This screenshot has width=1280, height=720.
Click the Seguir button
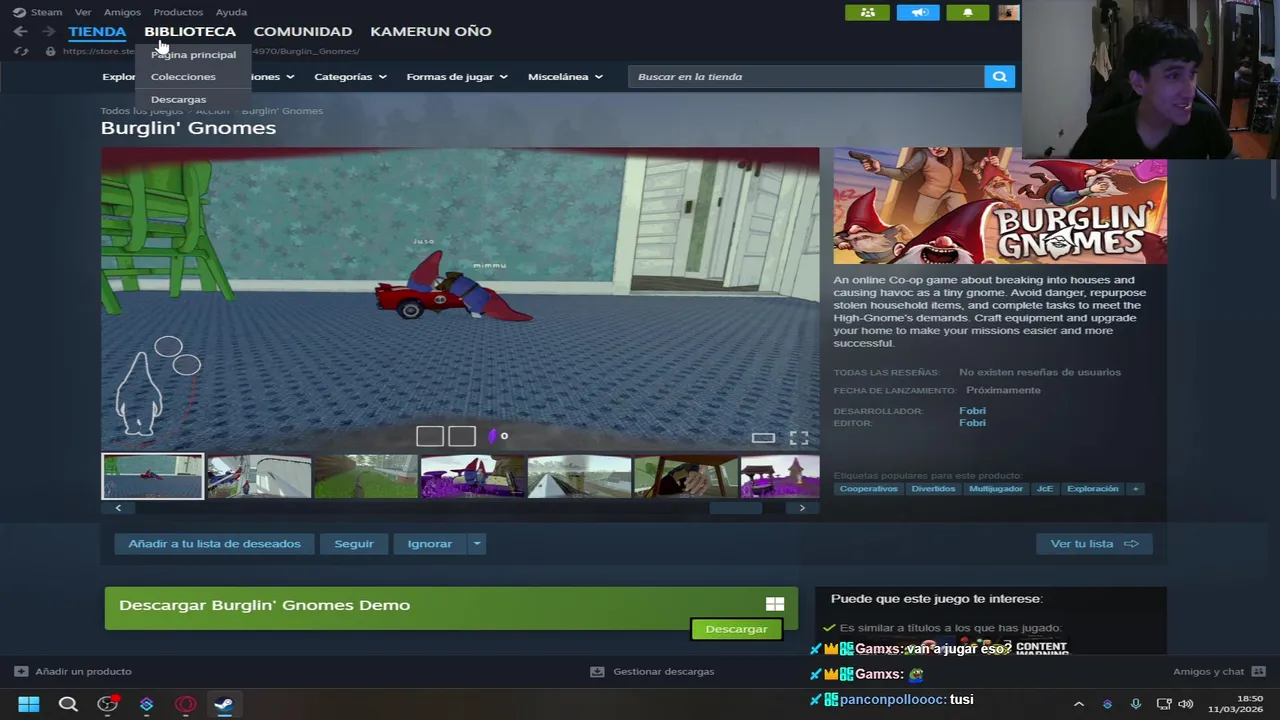[x=354, y=544]
